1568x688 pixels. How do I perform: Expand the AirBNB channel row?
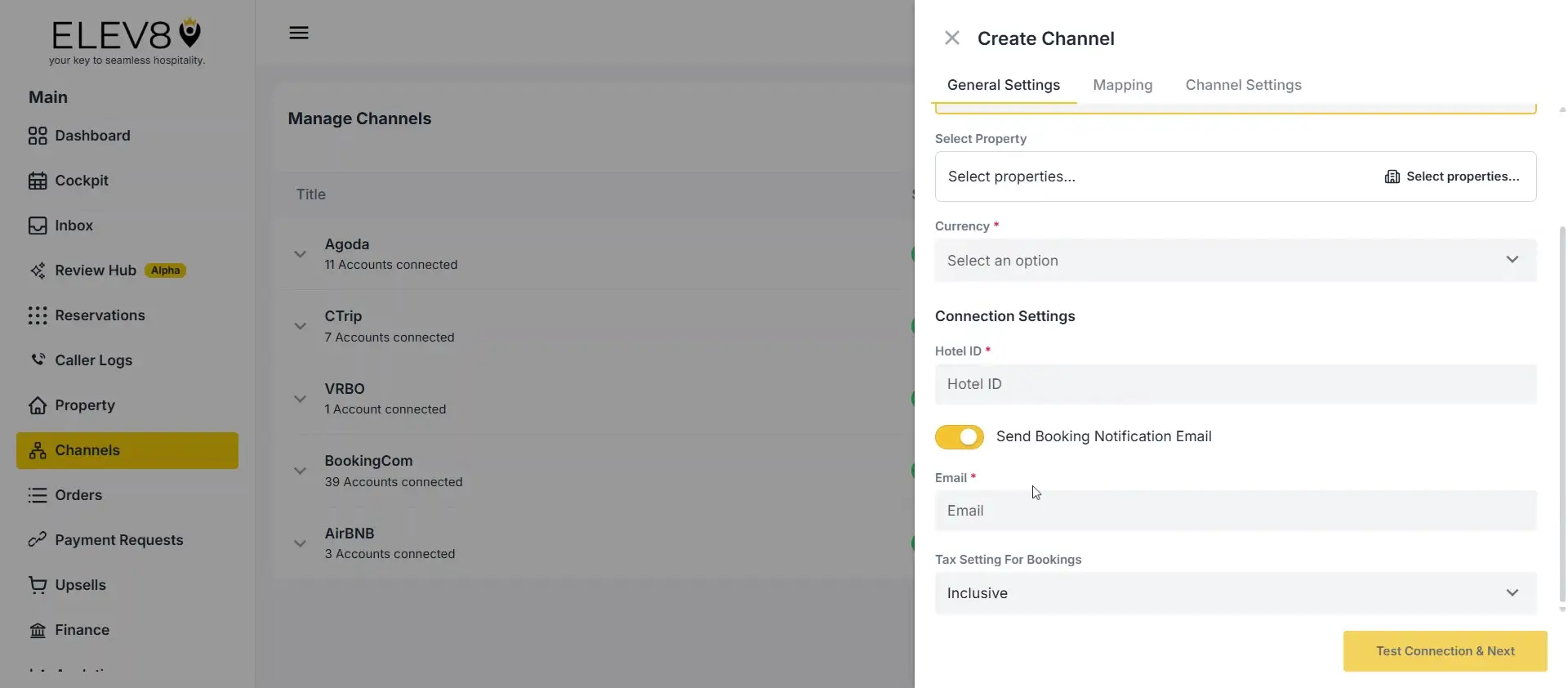(301, 543)
